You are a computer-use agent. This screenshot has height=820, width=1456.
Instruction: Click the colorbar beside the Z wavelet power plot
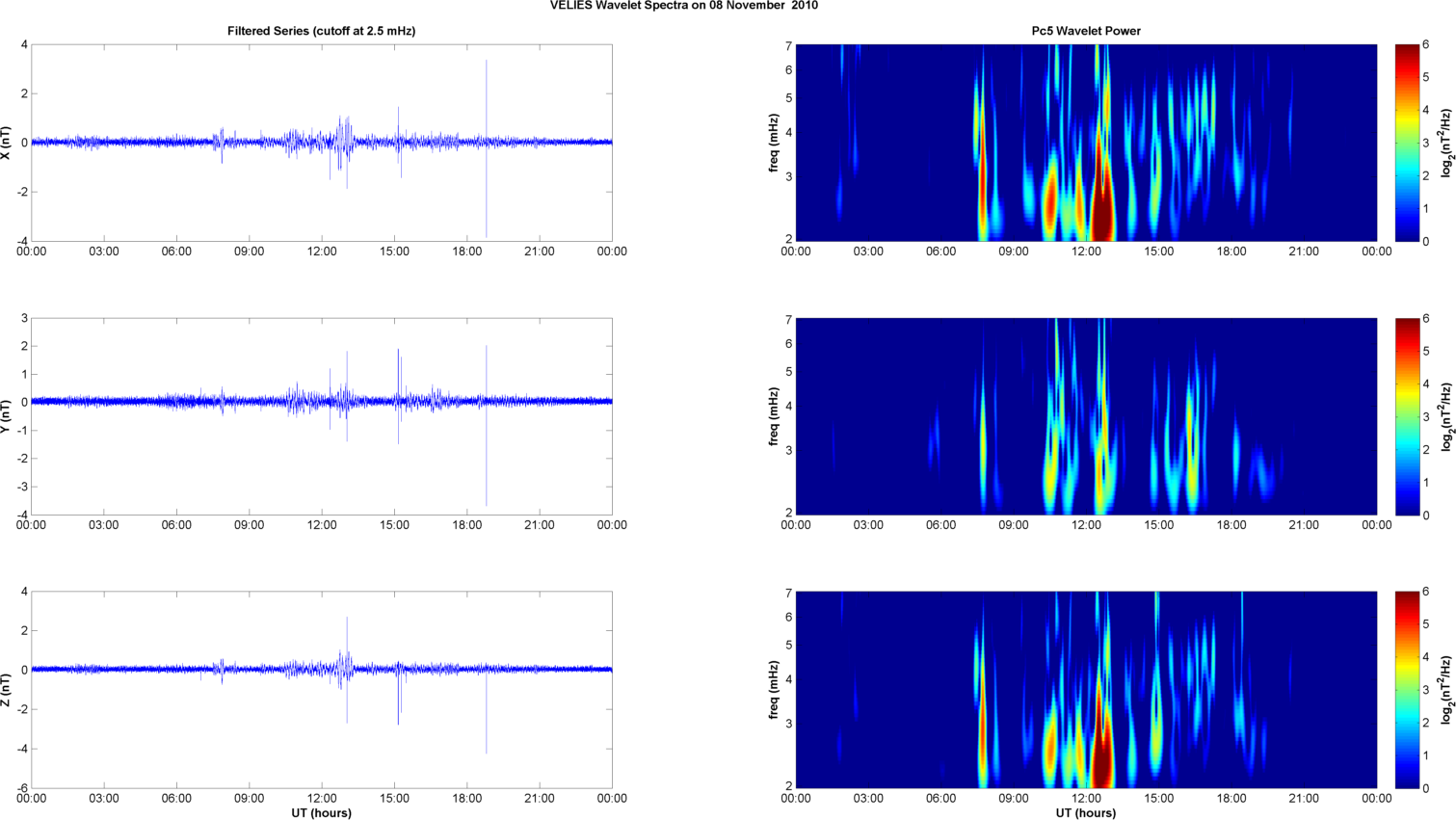coord(1407,690)
